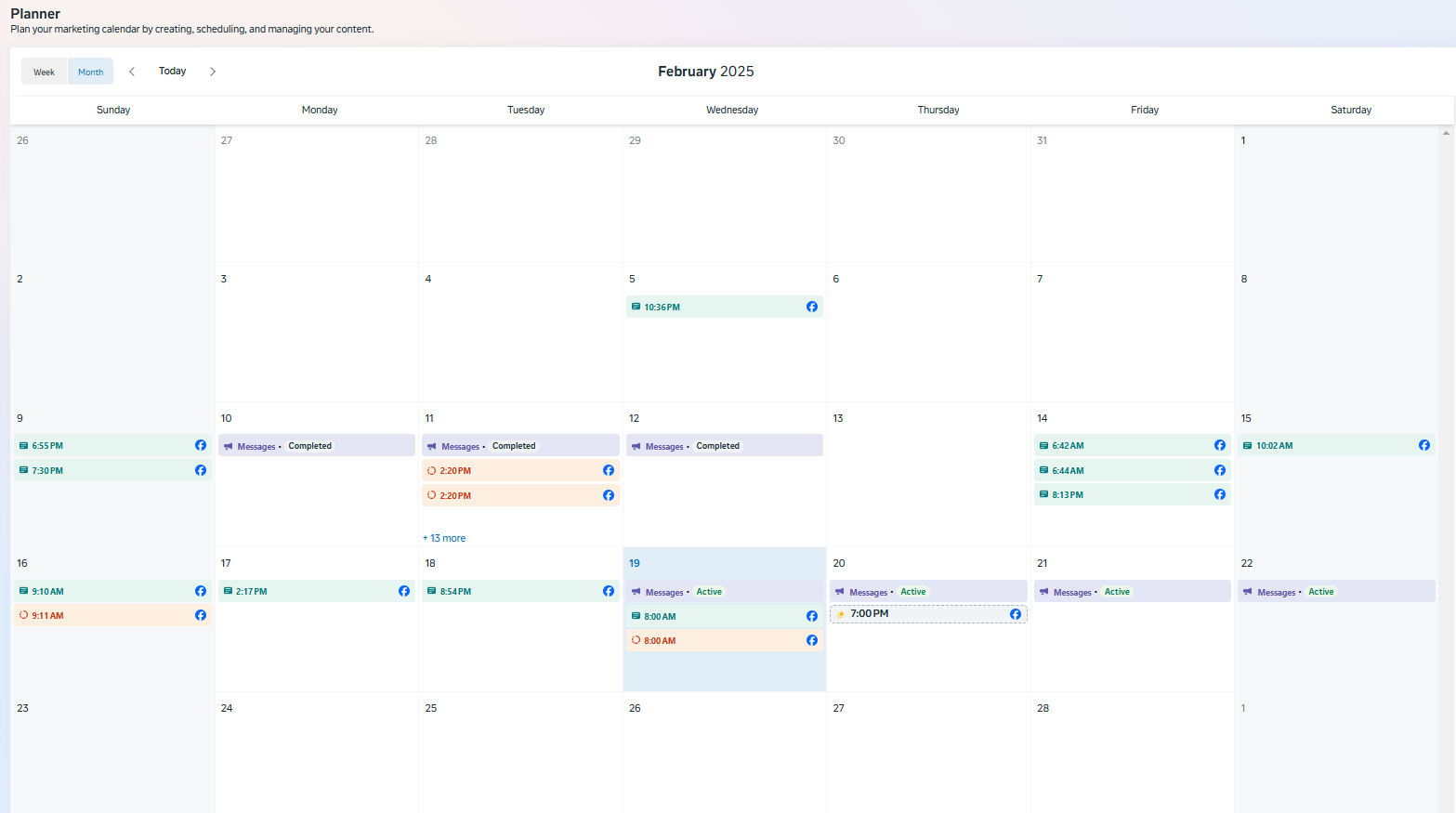This screenshot has height=813, width=1456.
Task: Select megaphone icon on February 19 Messages campaign
Action: tap(636, 592)
